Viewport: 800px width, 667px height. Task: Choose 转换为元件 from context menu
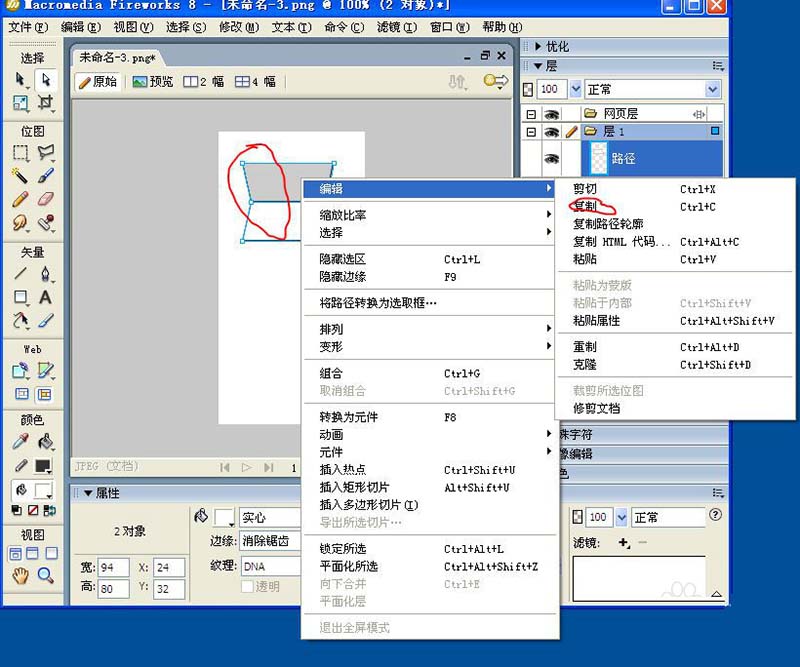pos(348,417)
